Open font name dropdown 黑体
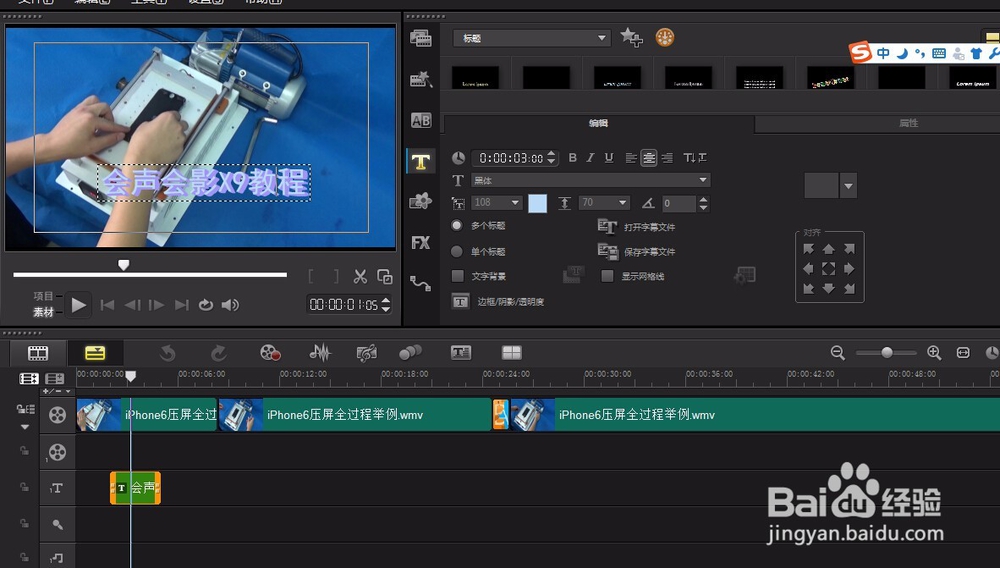Screen dimensions: 1000x568 (591, 180)
